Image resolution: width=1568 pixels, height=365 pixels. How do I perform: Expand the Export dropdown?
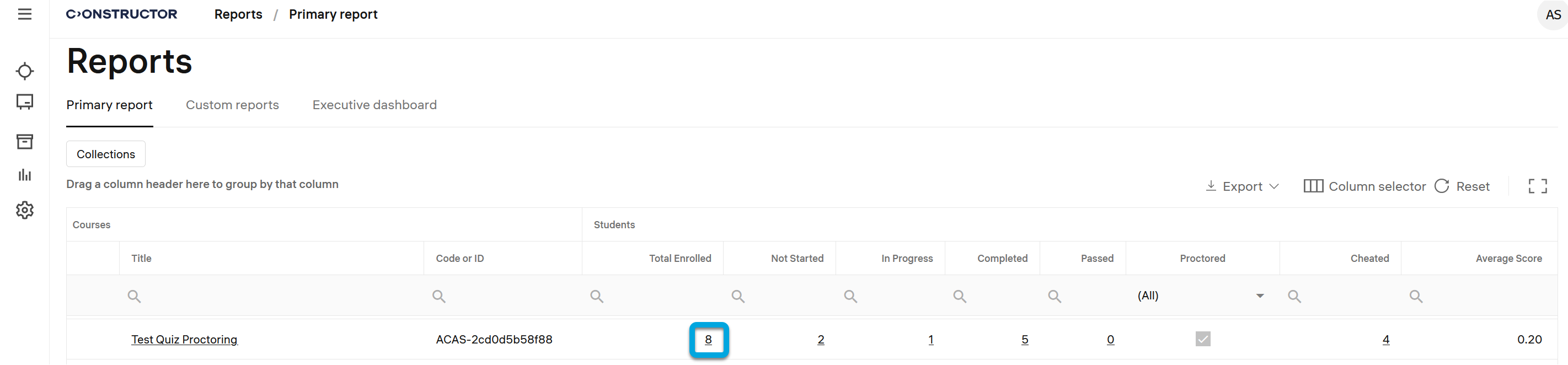point(1243,186)
